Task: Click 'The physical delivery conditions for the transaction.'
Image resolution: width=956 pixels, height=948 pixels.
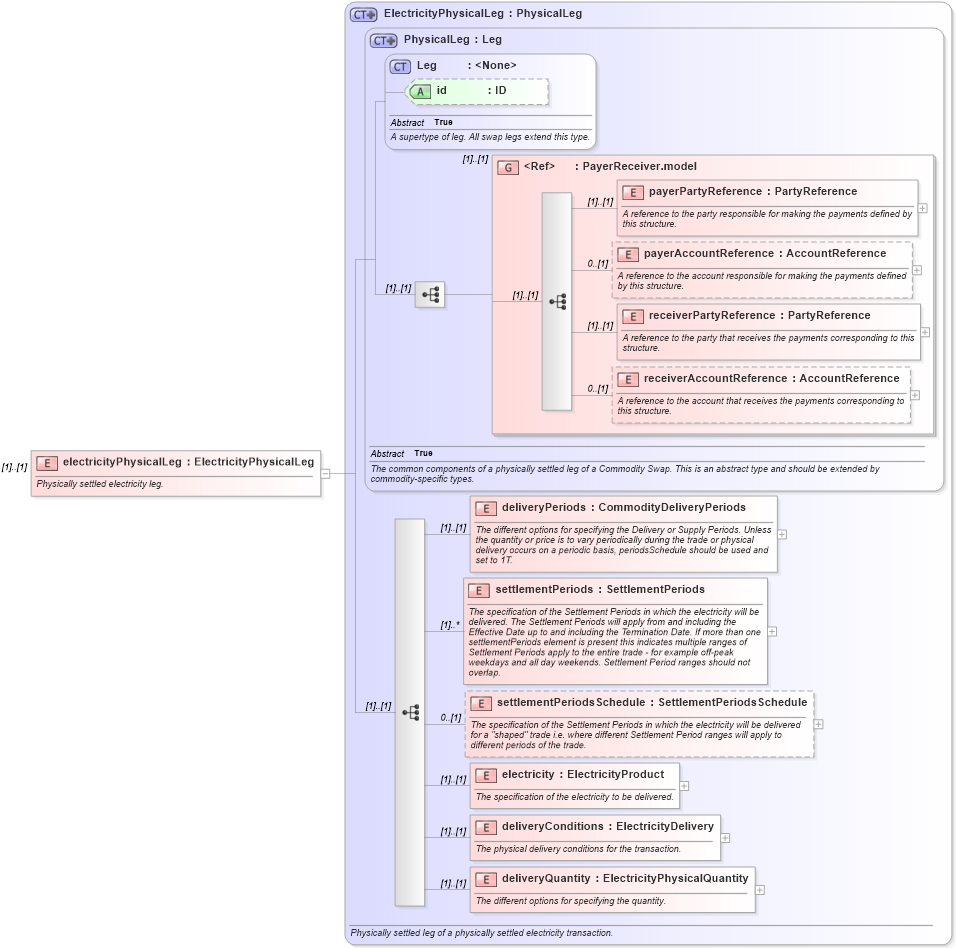Action: click(x=578, y=849)
